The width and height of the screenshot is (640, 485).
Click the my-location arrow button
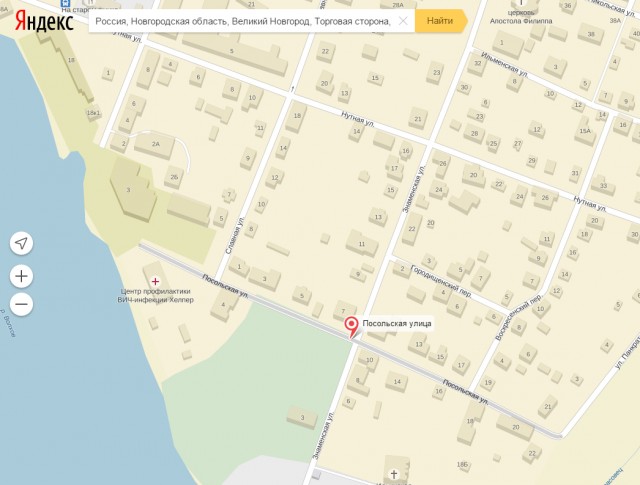[x=21, y=243]
